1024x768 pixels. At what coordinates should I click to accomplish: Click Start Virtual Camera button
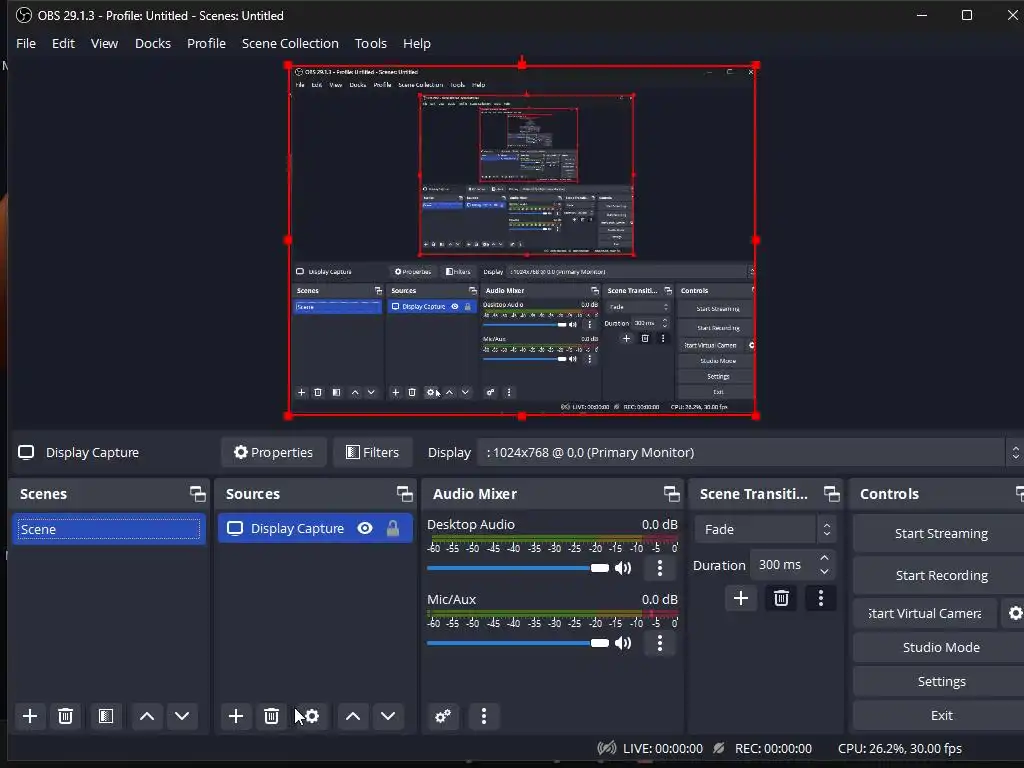click(925, 613)
